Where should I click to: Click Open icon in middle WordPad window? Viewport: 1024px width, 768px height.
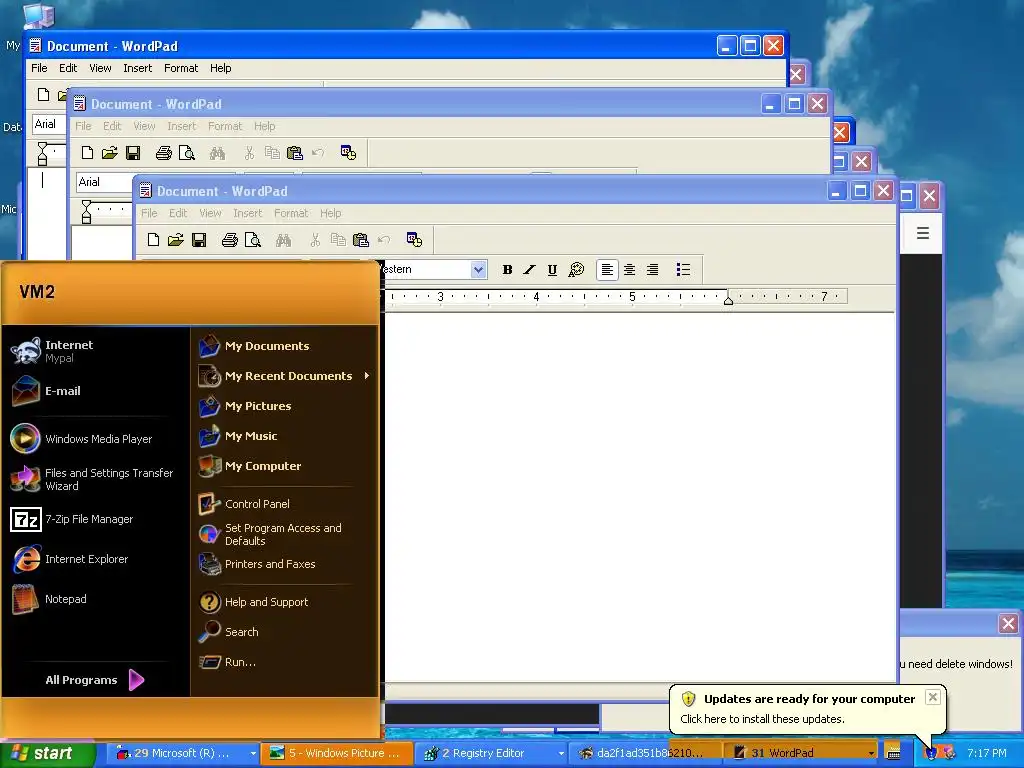click(110, 153)
